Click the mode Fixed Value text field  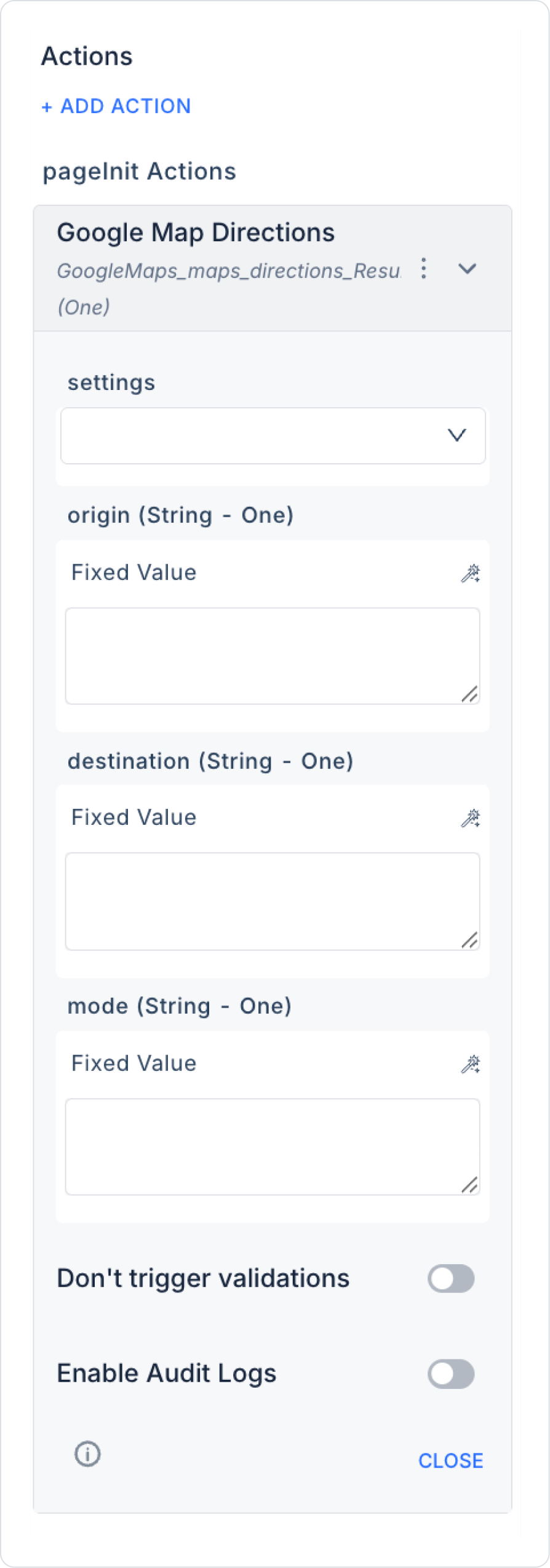[x=273, y=1147]
